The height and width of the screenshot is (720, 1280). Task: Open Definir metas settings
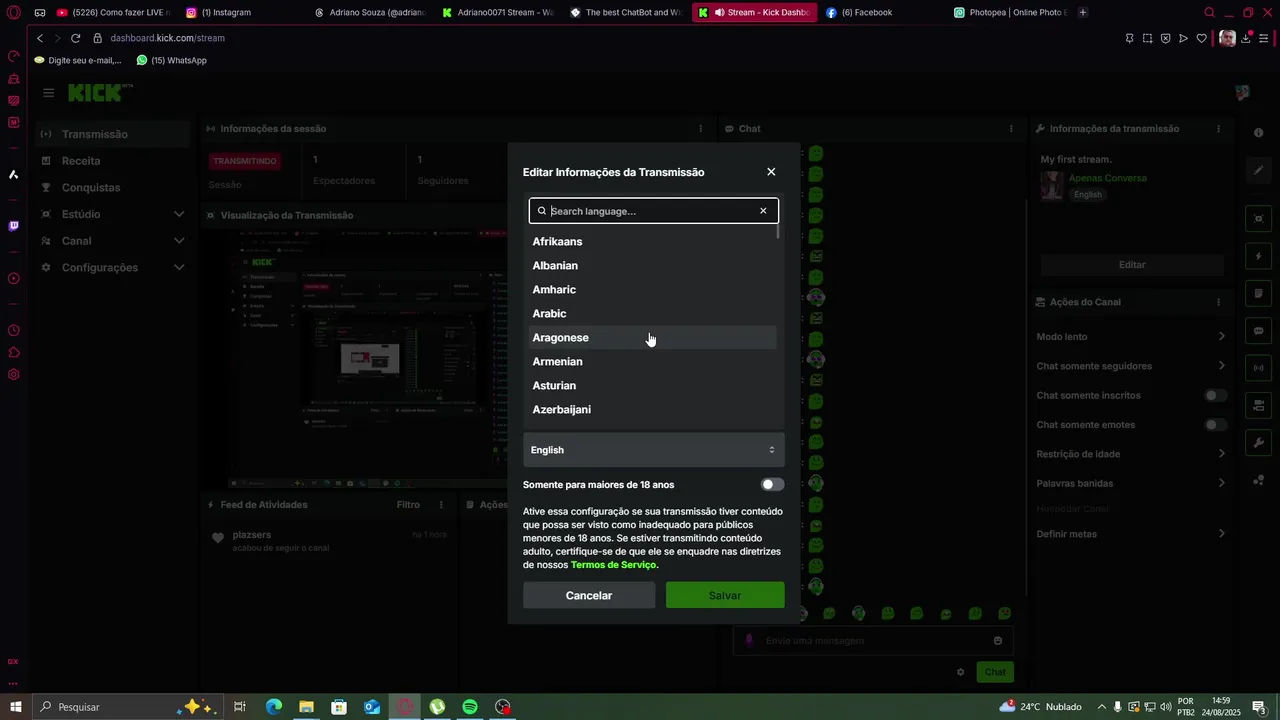1131,534
